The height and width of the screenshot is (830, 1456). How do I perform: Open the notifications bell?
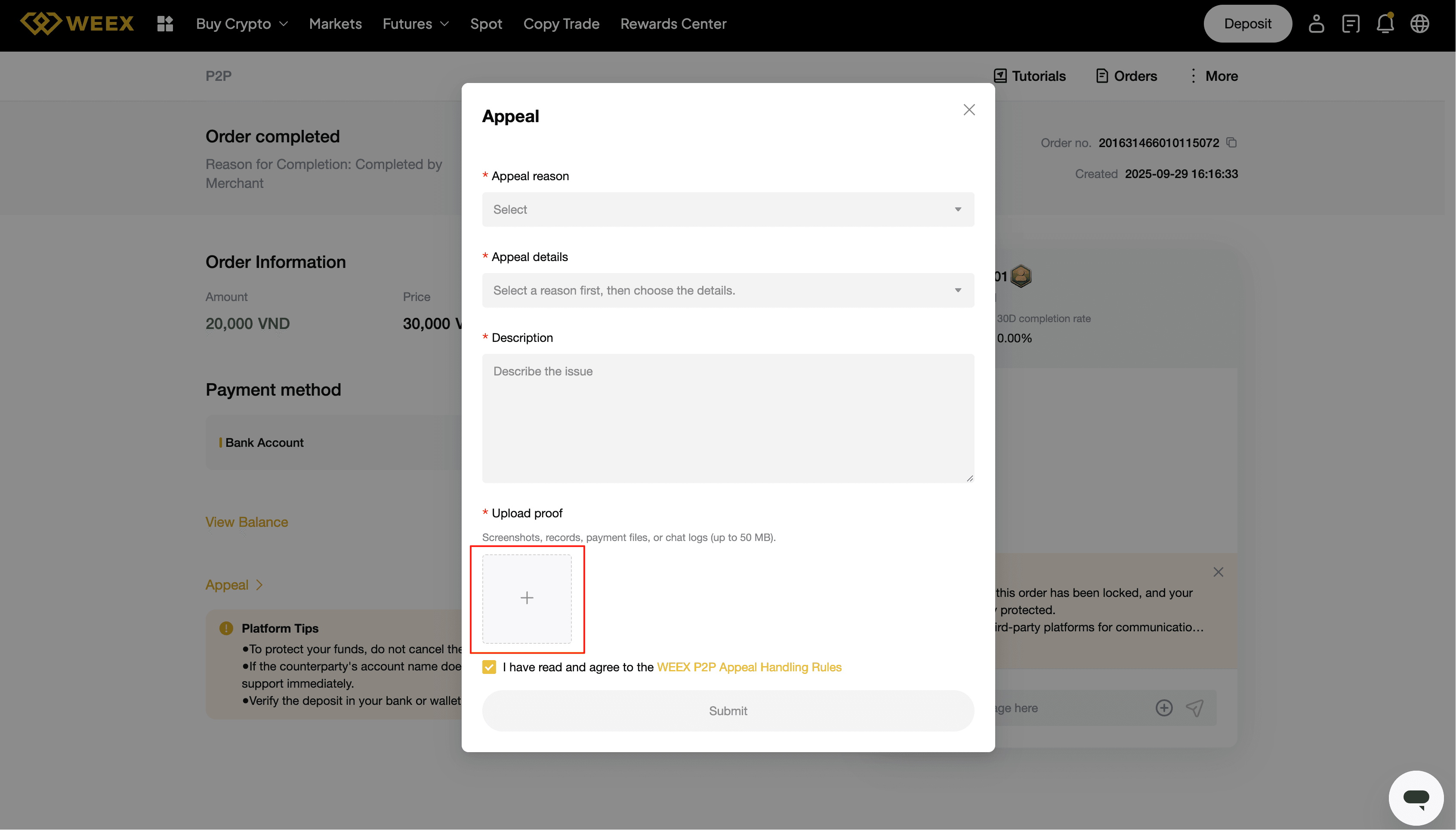coord(1385,23)
